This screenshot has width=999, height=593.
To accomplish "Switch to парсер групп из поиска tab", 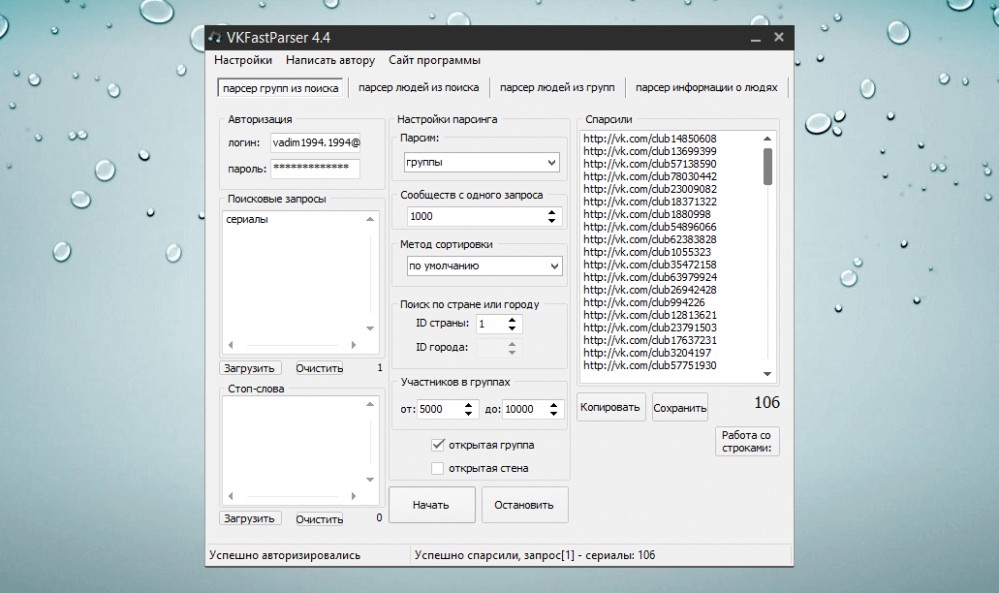I will tap(280, 88).
